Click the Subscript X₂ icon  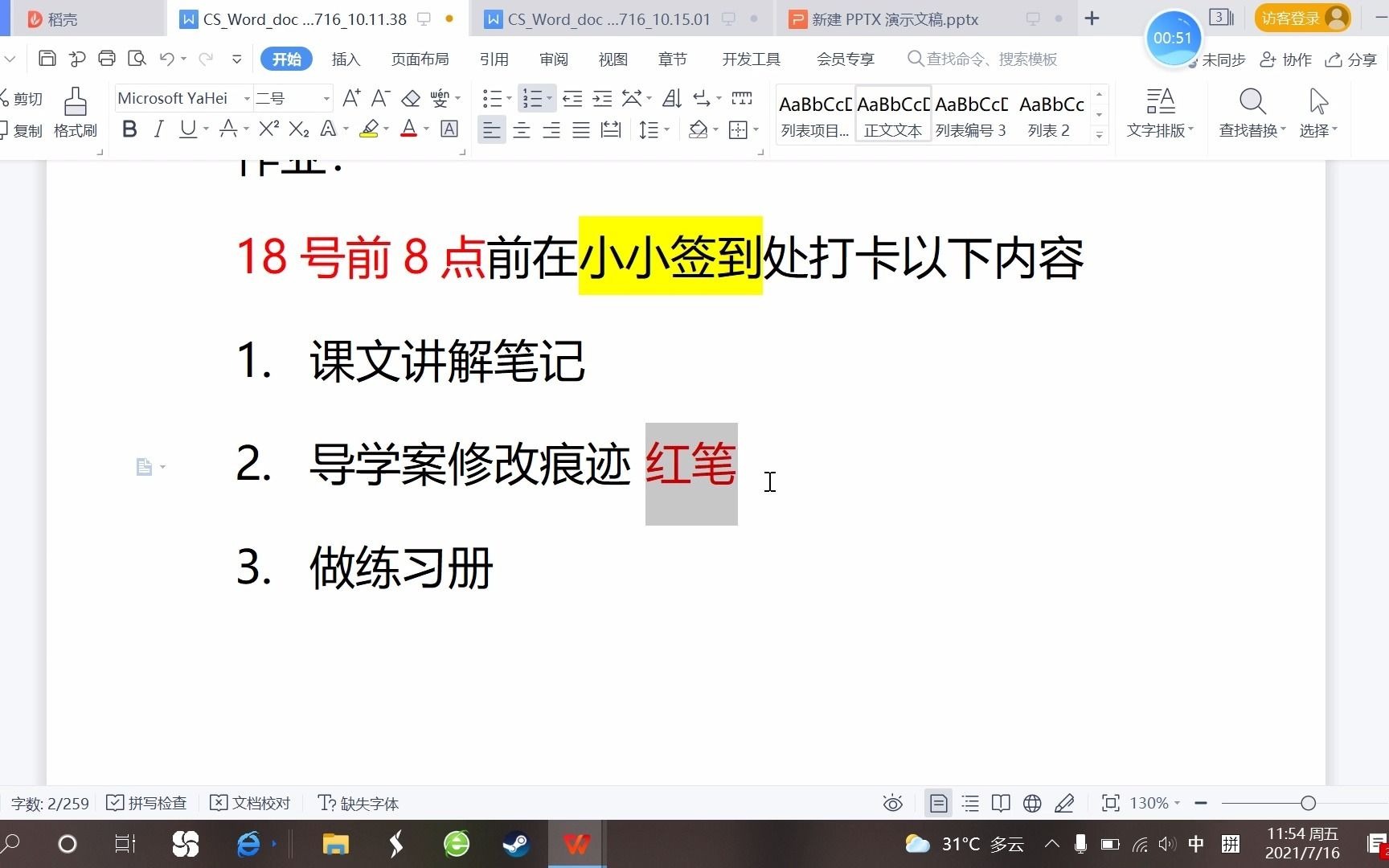click(299, 129)
